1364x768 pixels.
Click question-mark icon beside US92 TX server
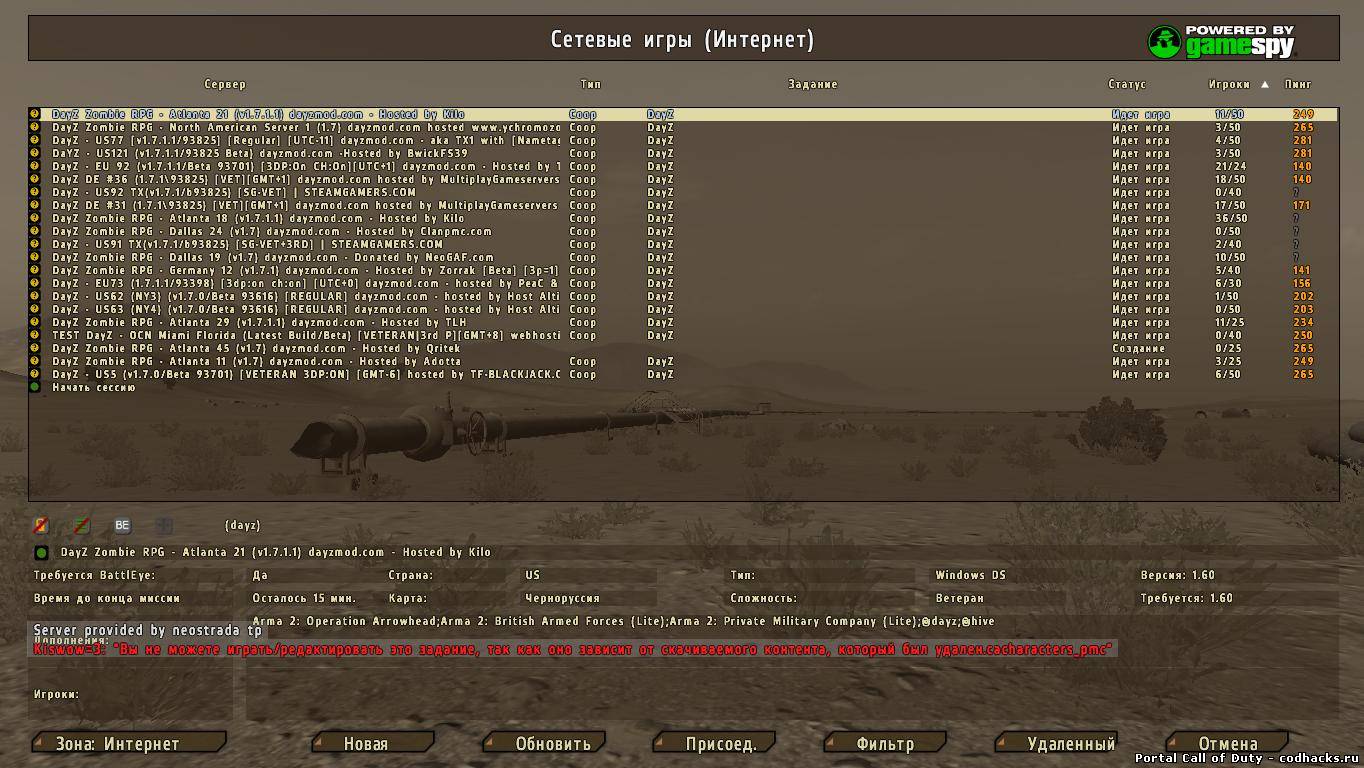click(35, 193)
